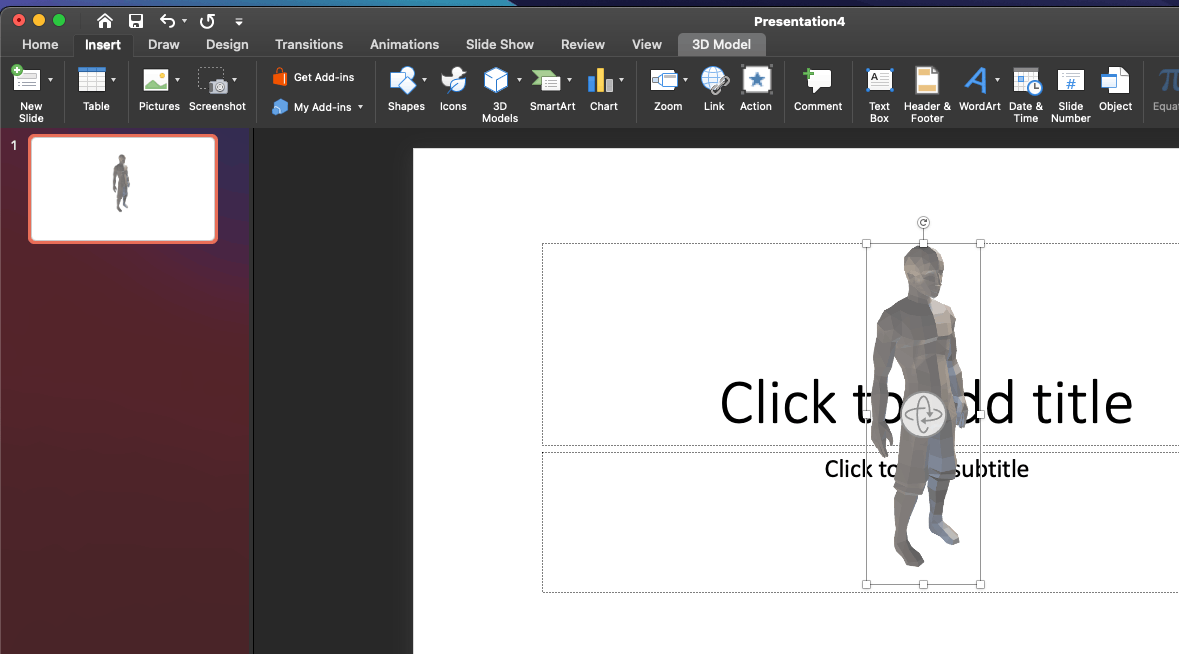
Task: Click the Zoom insert icon
Action: click(x=664, y=80)
